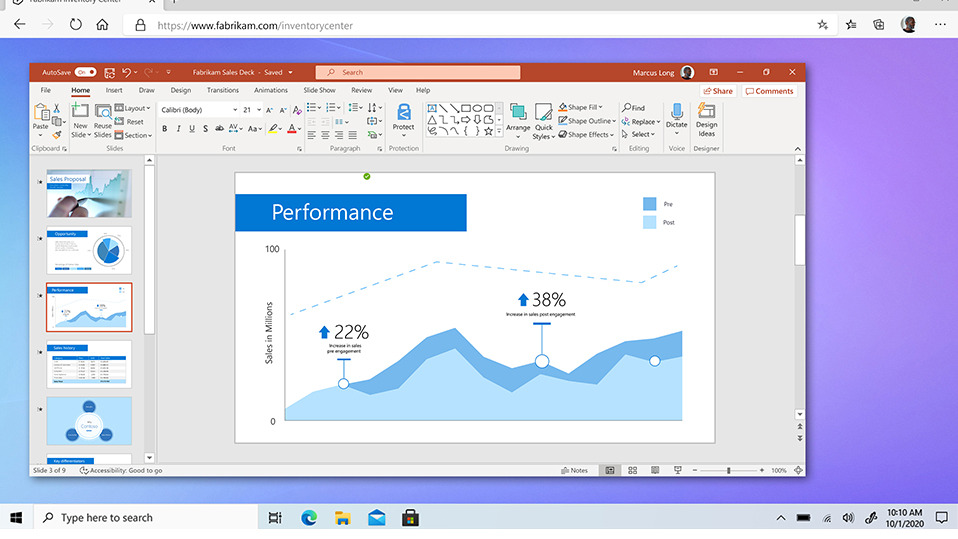This screenshot has height=539, width=958.
Task: Open the Arrange tool
Action: pos(518,120)
